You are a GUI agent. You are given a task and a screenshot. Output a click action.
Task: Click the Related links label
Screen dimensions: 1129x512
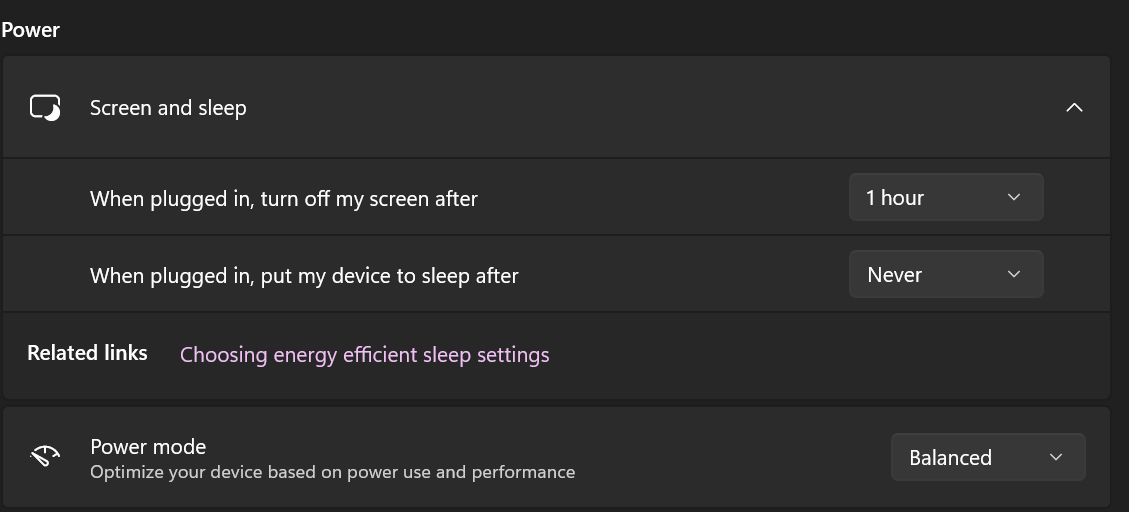[x=87, y=353]
